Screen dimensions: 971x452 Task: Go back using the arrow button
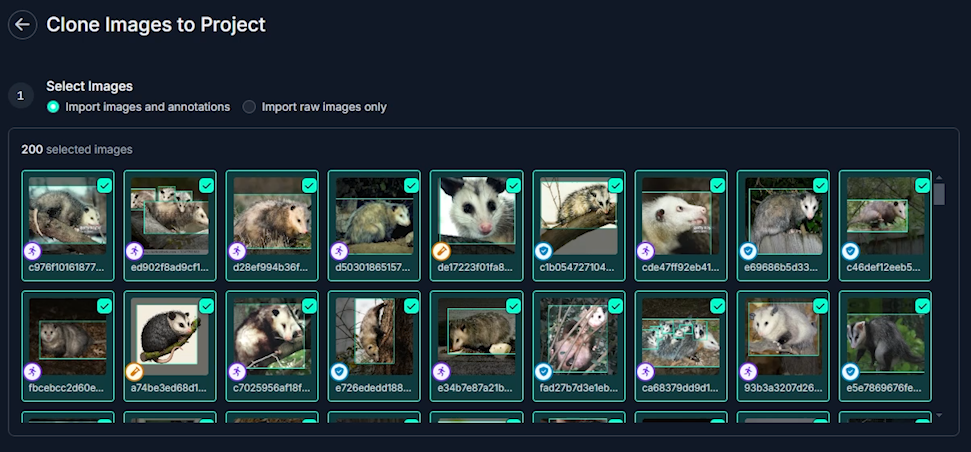pos(22,25)
